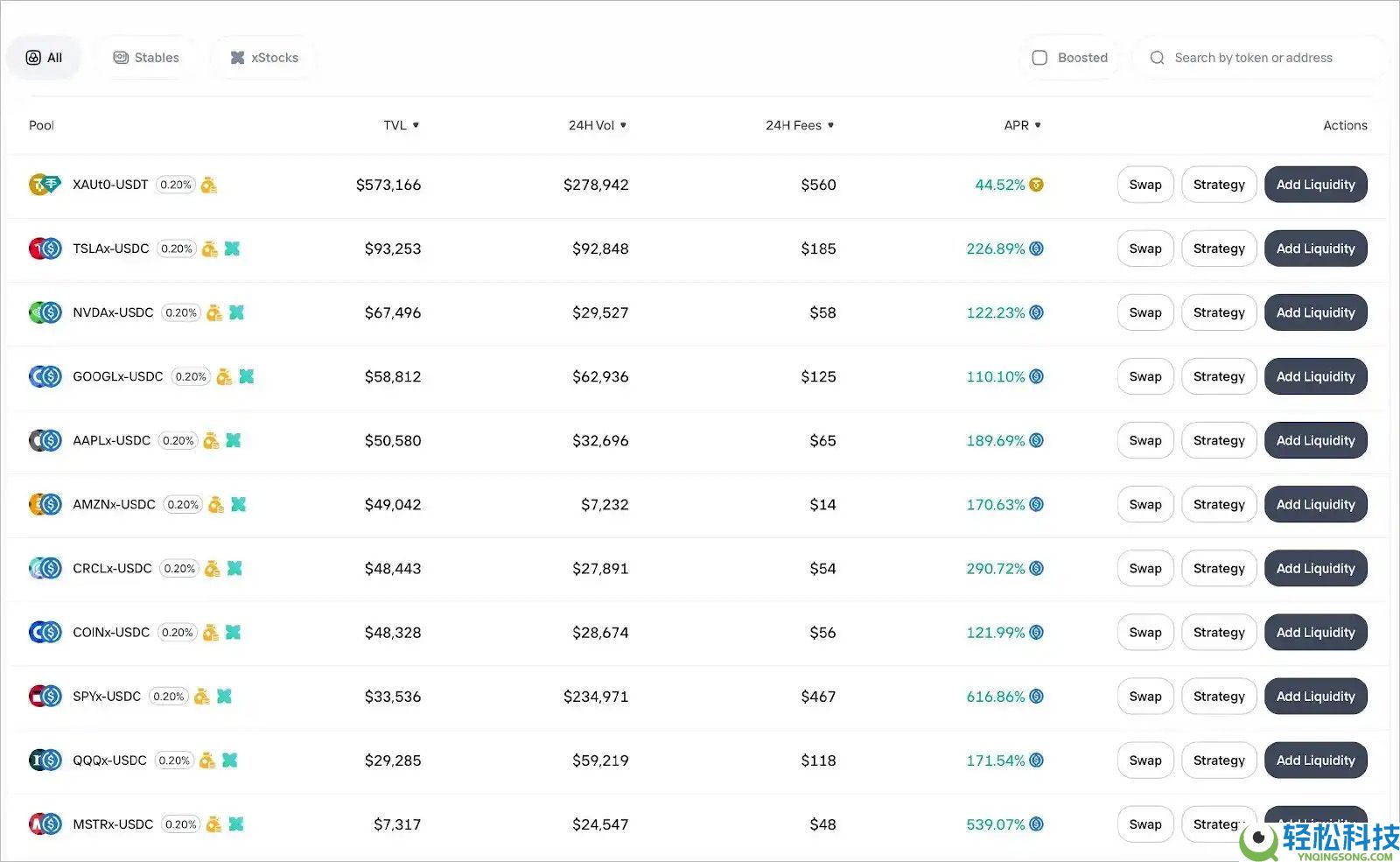Viewport: 1400px width, 862px height.
Task: Enable the Boosted filter checkbox
Action: tap(1039, 57)
